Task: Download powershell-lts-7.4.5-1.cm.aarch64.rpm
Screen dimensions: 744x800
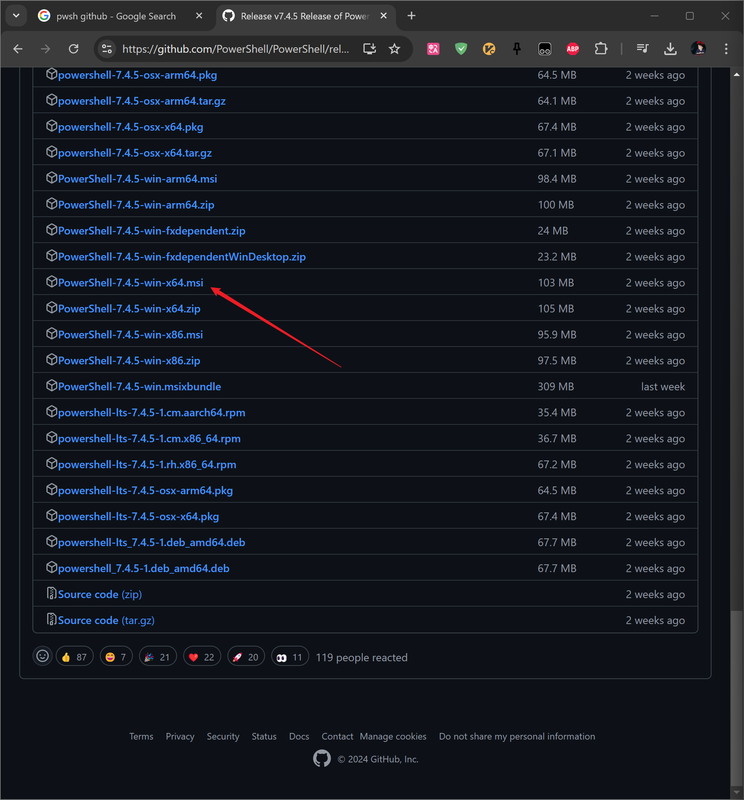Action: (x=152, y=413)
